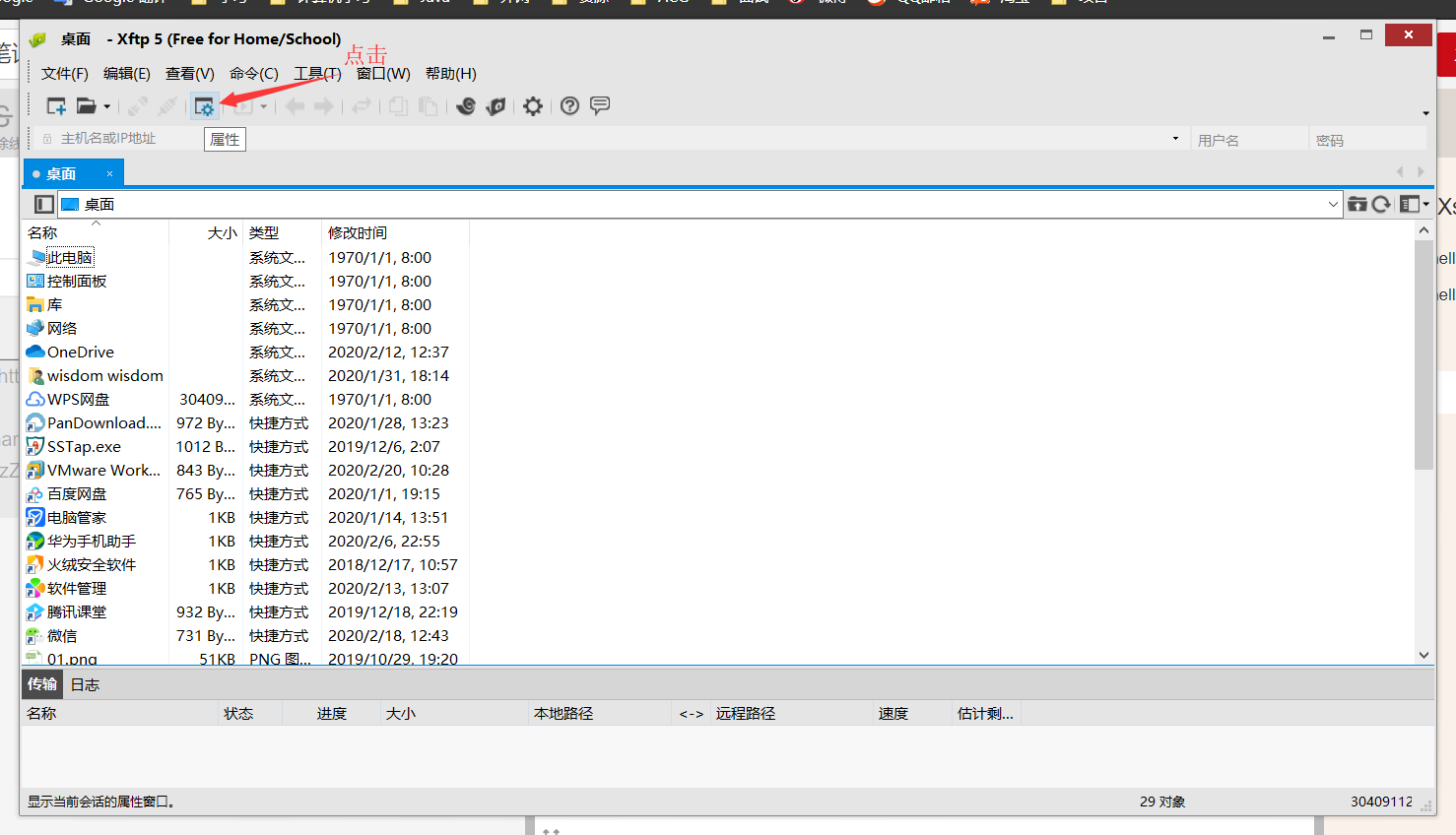Viewport: 1456px width, 835px height.
Task: Click the Open session folder icon
Action: pos(87,106)
